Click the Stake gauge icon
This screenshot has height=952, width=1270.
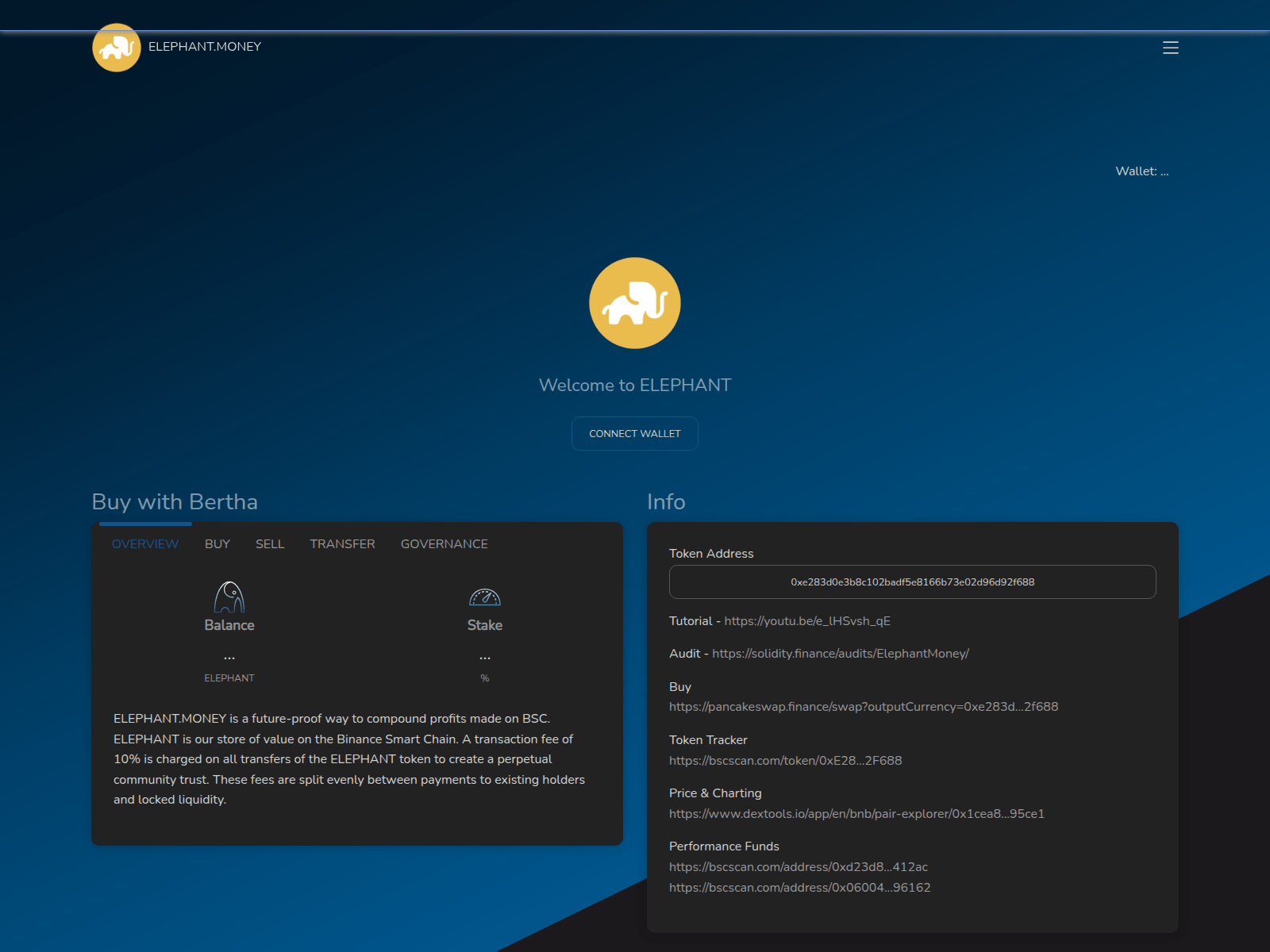coord(485,597)
